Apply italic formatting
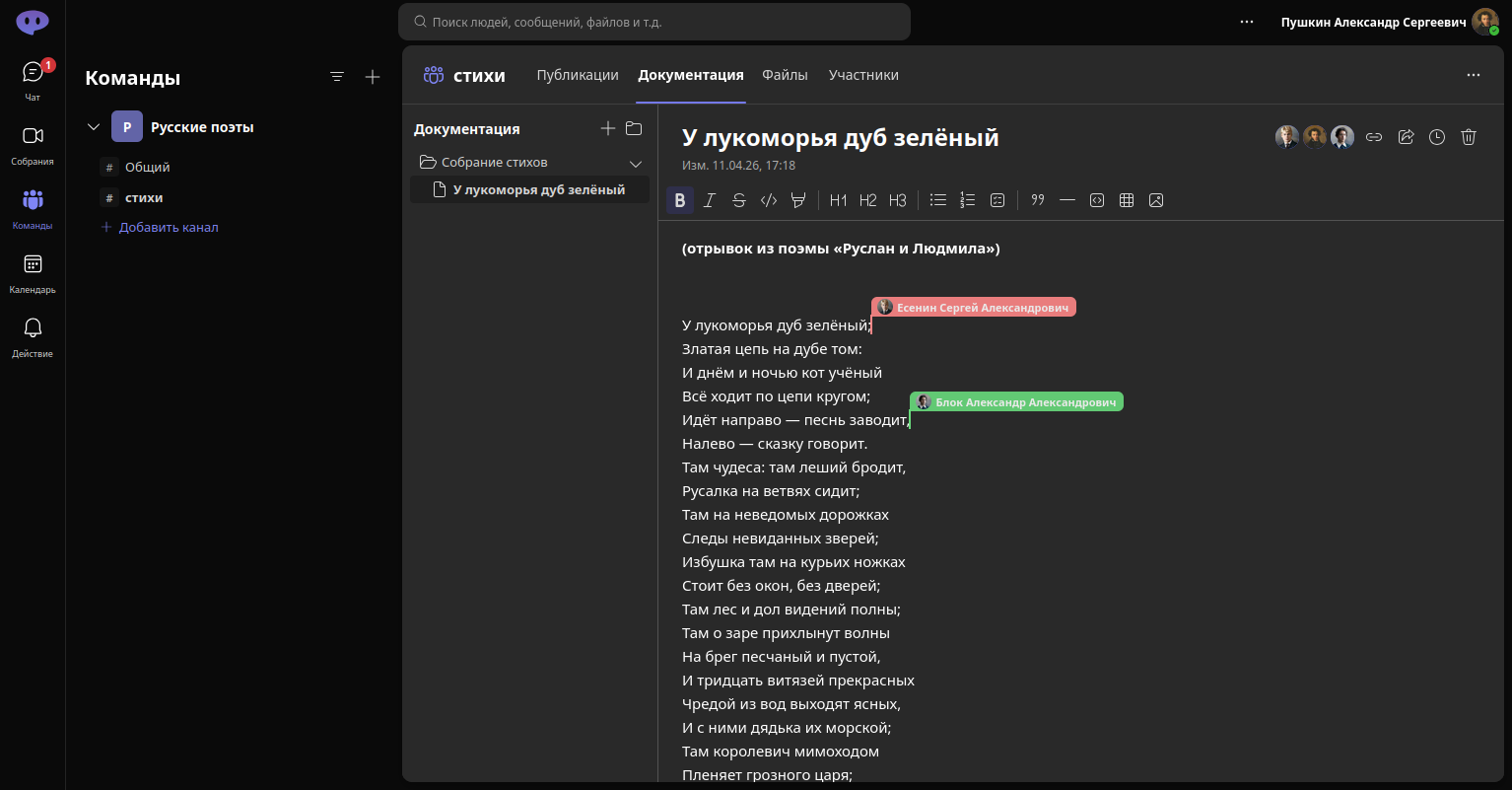The image size is (1512, 790). click(710, 200)
